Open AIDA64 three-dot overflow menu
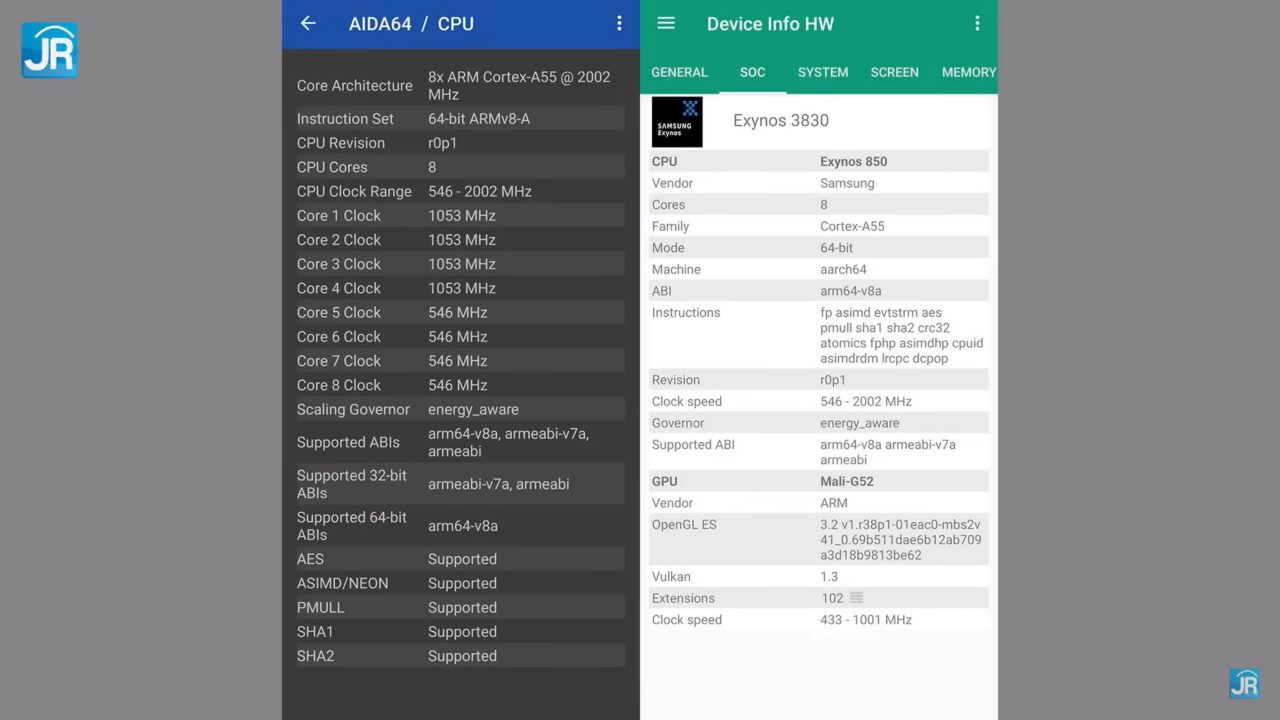This screenshot has height=720, width=1280. pos(619,24)
